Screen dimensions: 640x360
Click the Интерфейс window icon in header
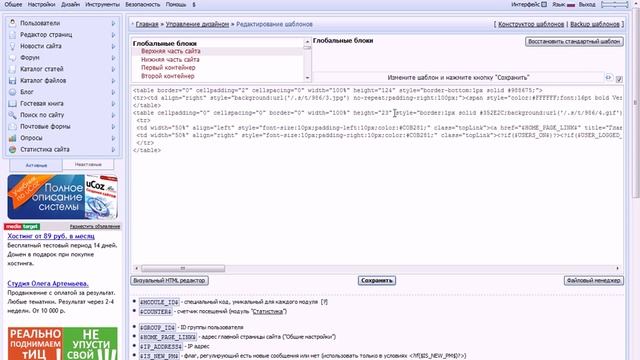coord(544,4)
